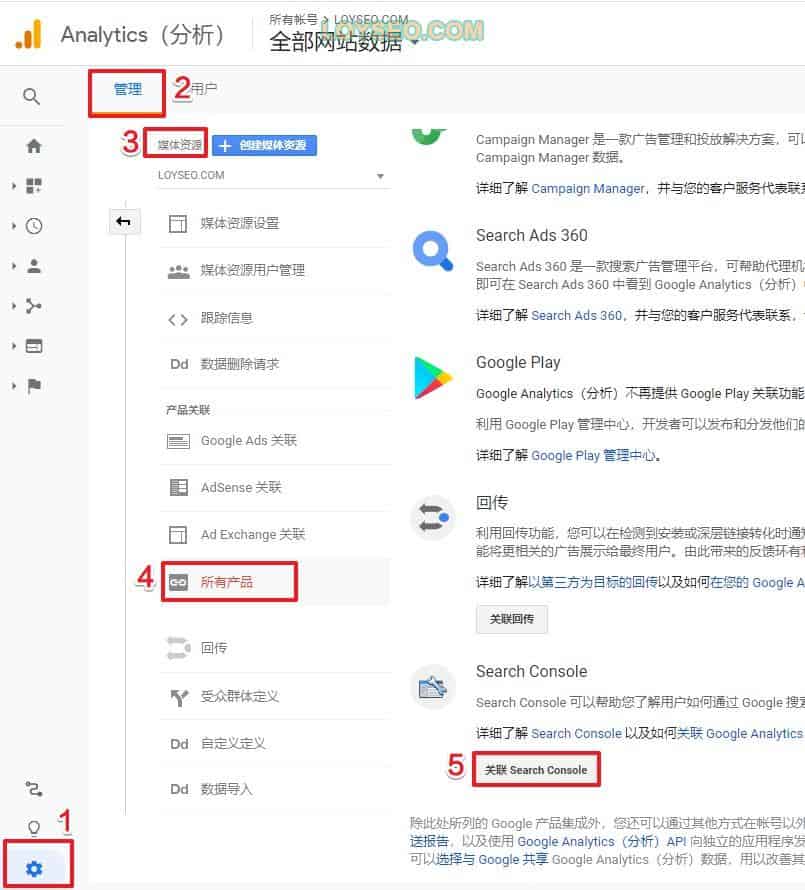Image resolution: width=805 pixels, height=890 pixels.
Task: Open the Attribution path icon in sidebar
Action: pos(34,788)
